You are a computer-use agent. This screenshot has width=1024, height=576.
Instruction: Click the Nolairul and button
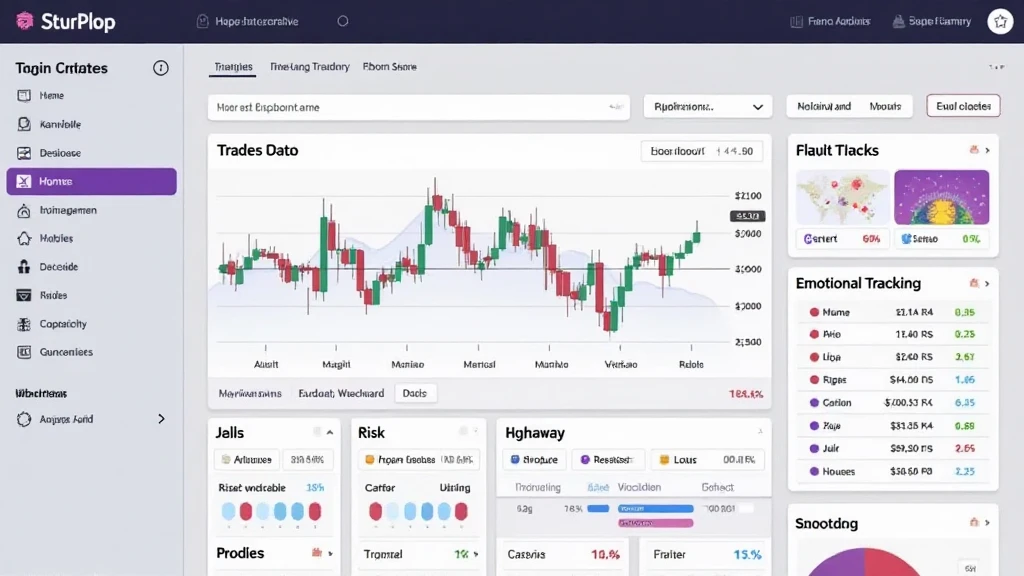(x=824, y=106)
